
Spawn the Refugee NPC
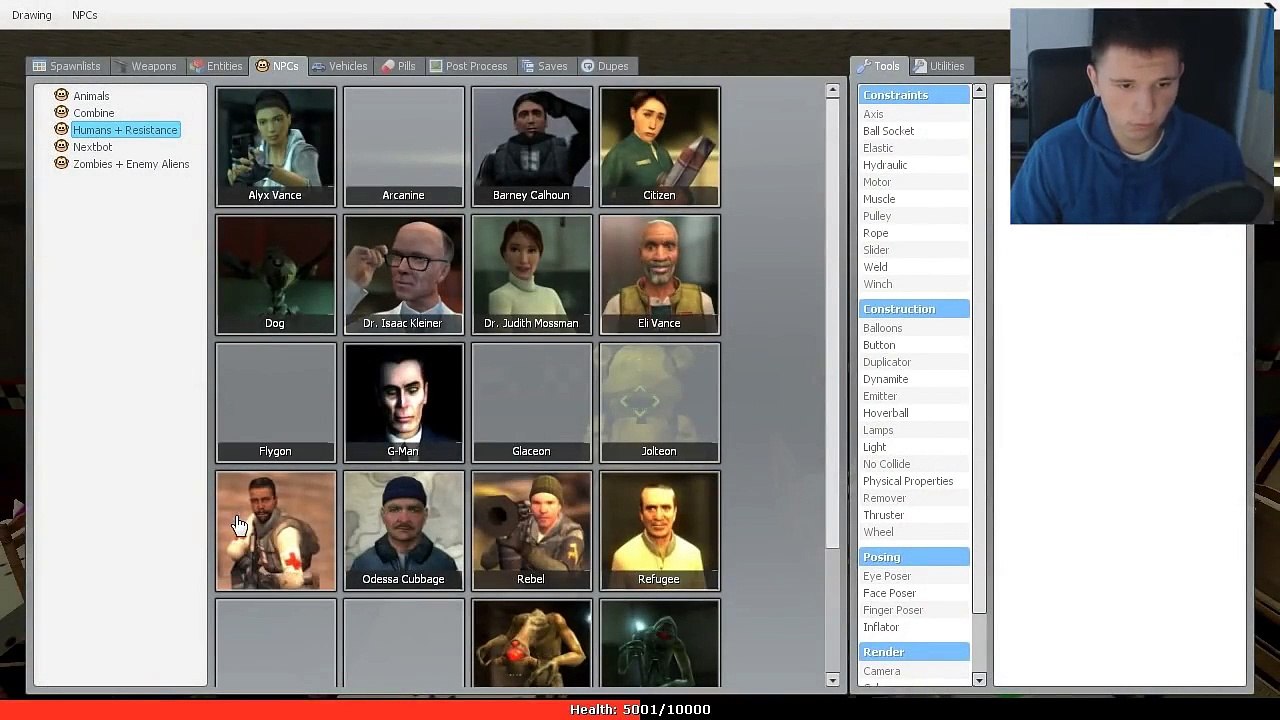(659, 530)
